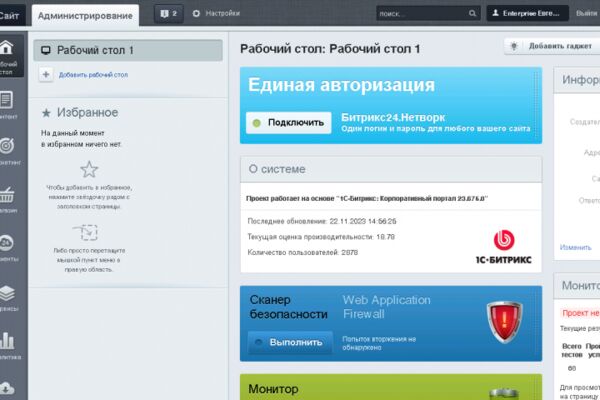Select Рабочий стол 1 in the left panel
600x400 pixels.
[128, 50]
